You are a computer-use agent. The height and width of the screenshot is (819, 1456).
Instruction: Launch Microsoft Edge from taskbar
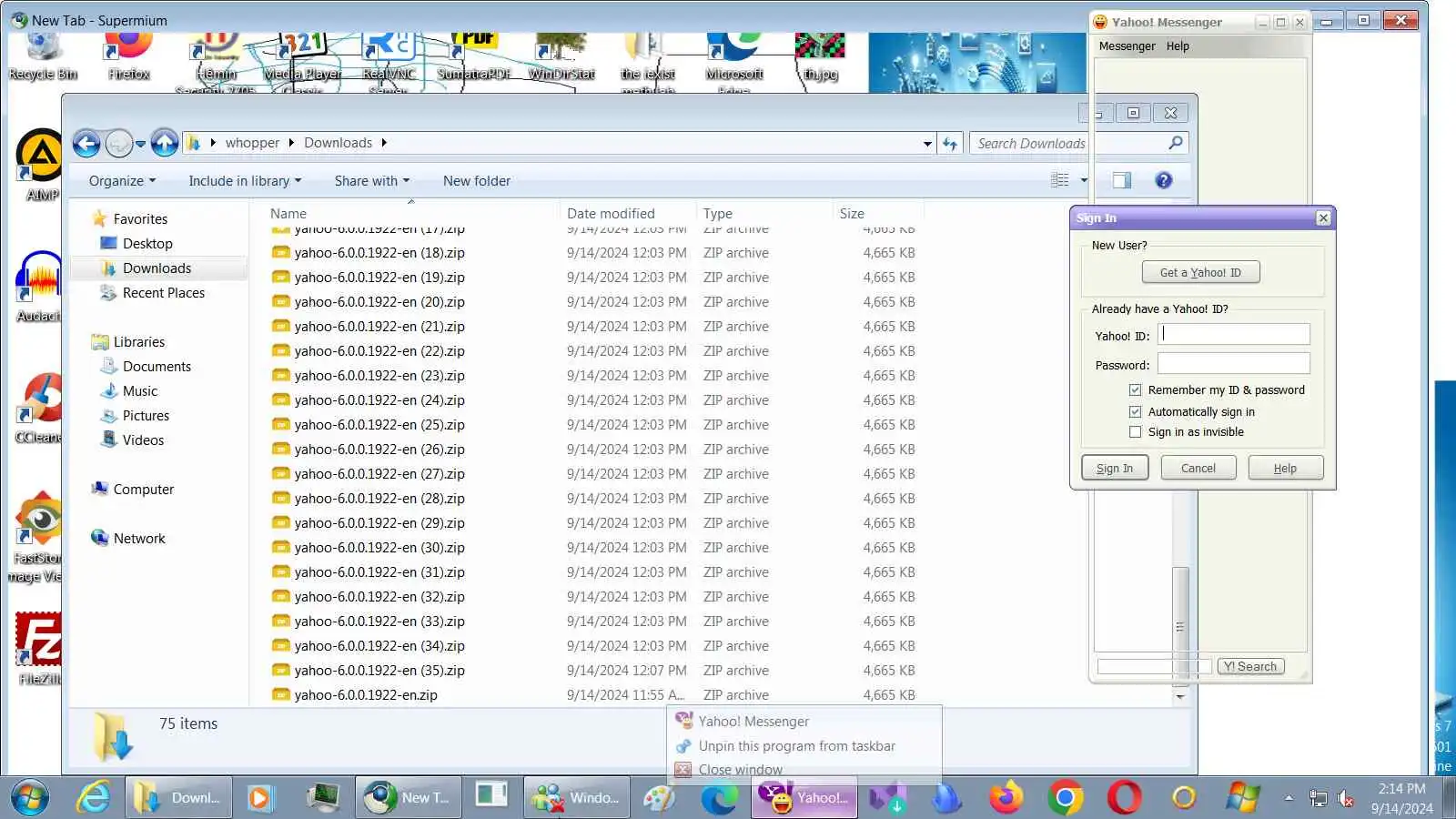[719, 798]
